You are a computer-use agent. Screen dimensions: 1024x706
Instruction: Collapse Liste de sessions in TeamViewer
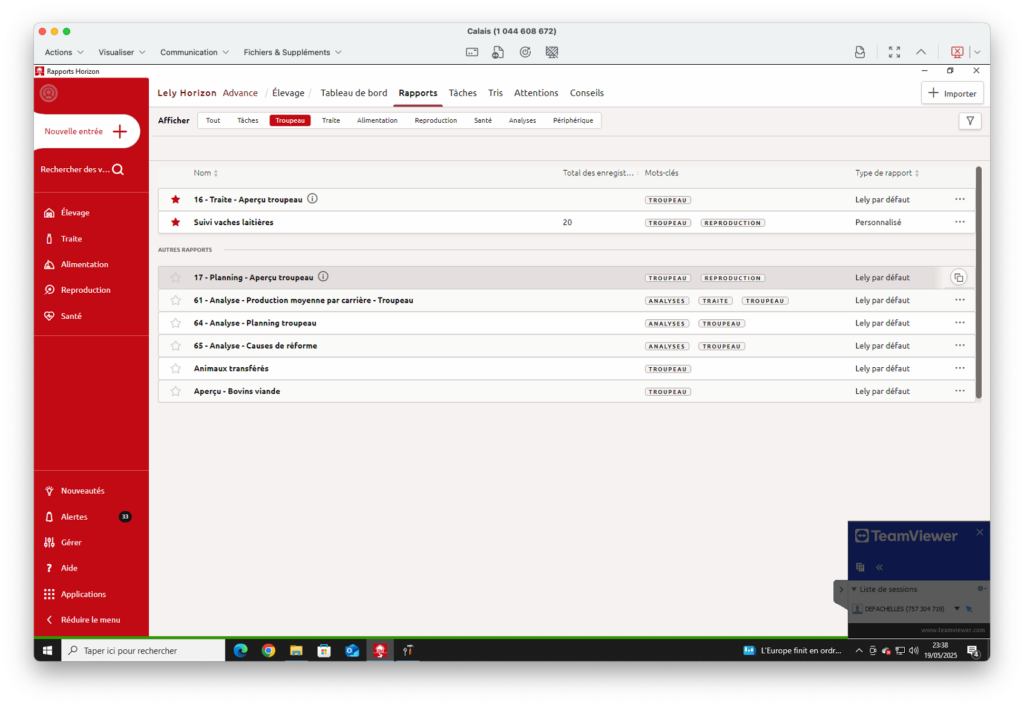[854, 589]
